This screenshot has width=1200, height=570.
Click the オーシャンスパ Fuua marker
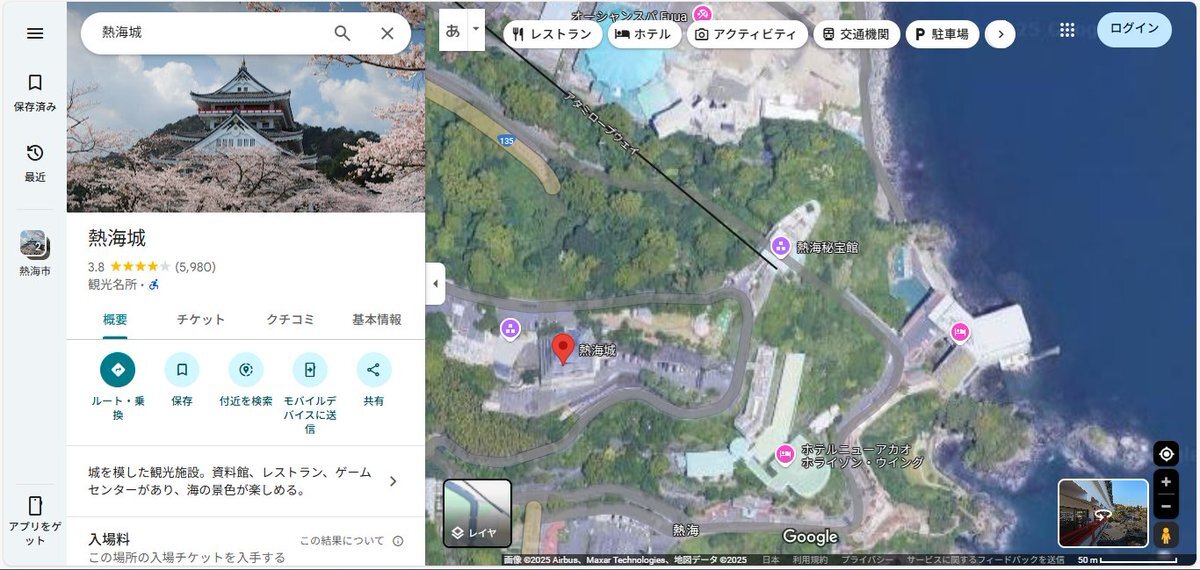(x=704, y=14)
